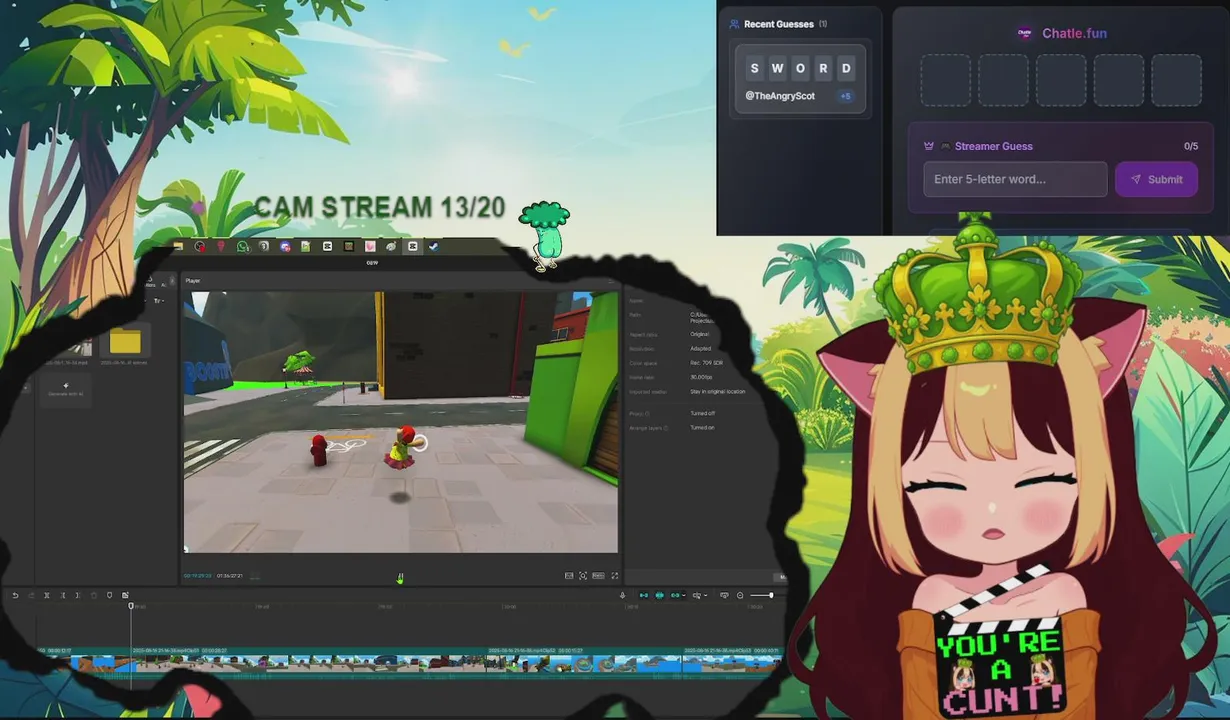Click the delete-left trim tool
The image size is (1230, 720).
point(63,595)
